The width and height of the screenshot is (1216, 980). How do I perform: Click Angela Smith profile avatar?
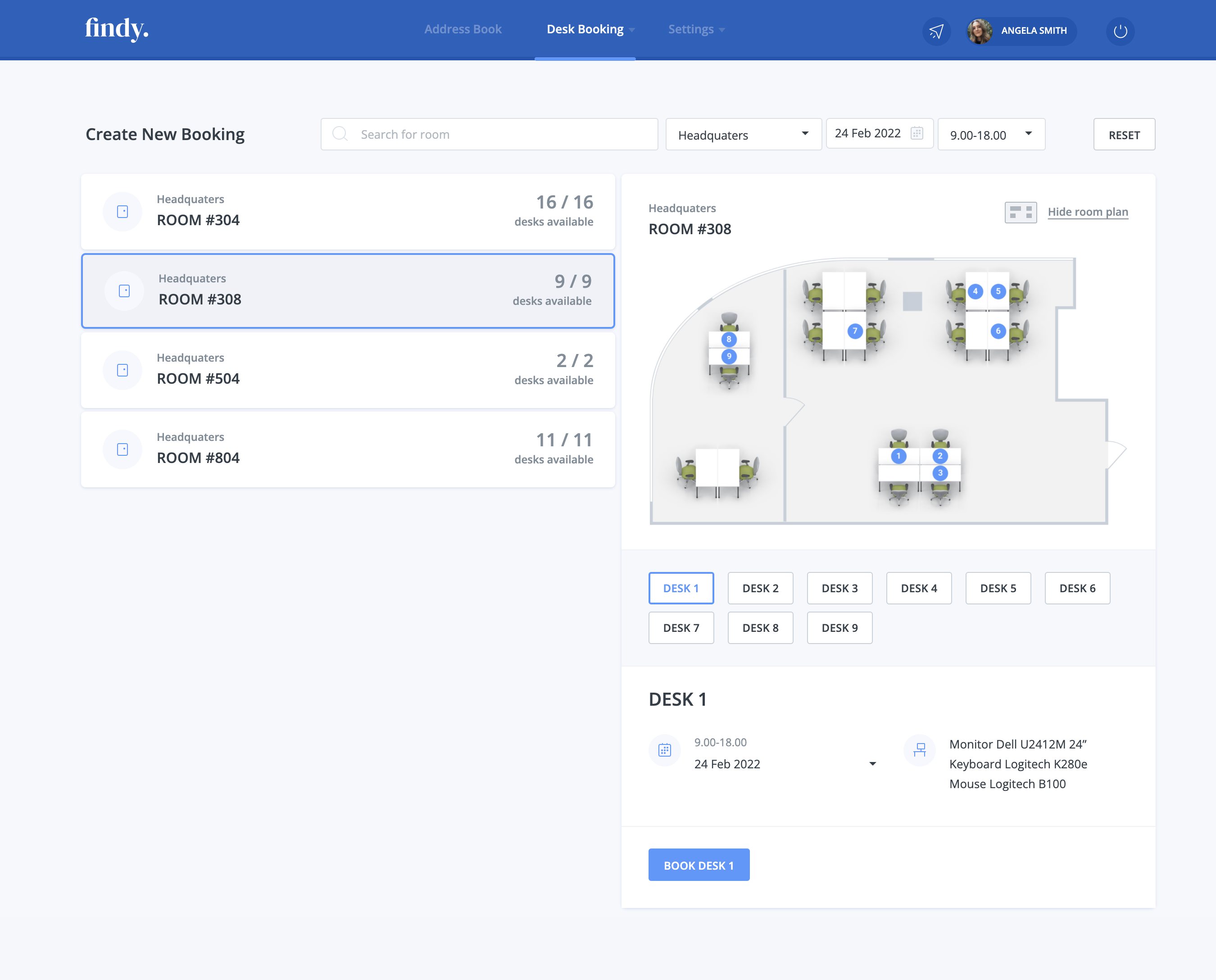coord(980,31)
